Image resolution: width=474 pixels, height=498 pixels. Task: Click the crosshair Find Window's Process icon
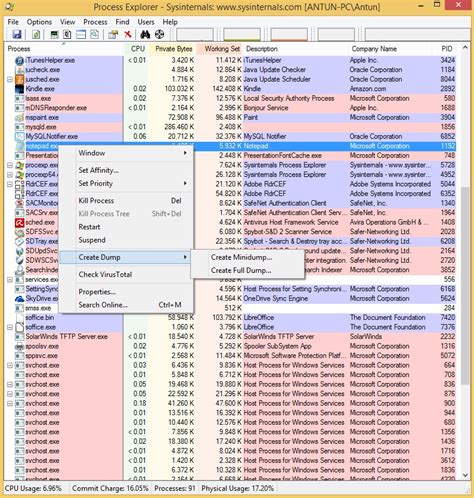click(160, 34)
